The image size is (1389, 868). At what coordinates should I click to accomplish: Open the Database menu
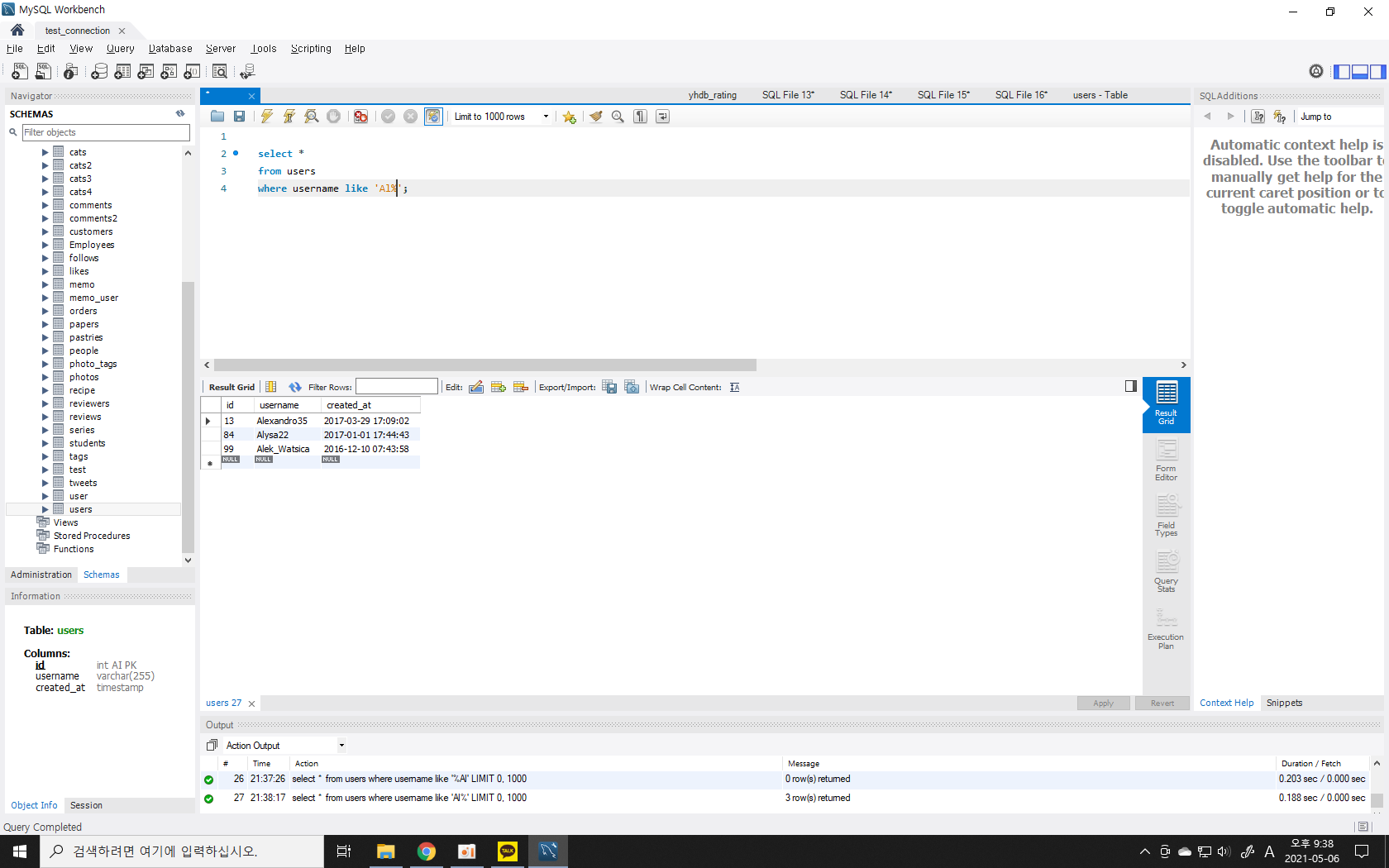point(170,49)
